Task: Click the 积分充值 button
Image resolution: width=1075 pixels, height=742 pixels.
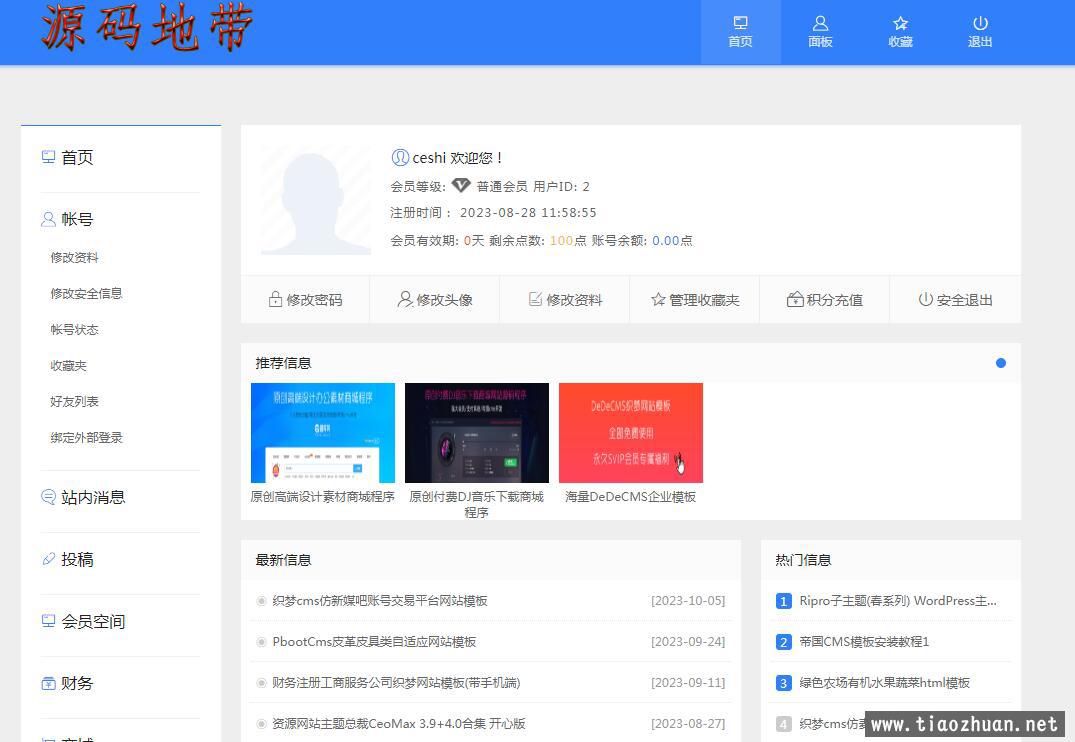Action: pos(824,298)
